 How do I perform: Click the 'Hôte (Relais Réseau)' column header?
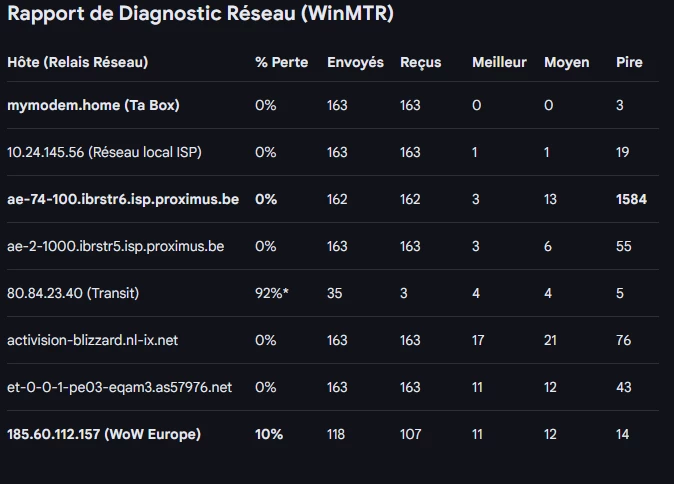tap(77, 62)
